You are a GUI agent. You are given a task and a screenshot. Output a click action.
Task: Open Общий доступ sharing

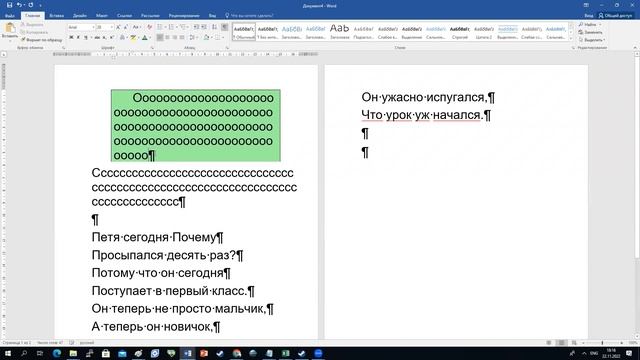click(616, 16)
